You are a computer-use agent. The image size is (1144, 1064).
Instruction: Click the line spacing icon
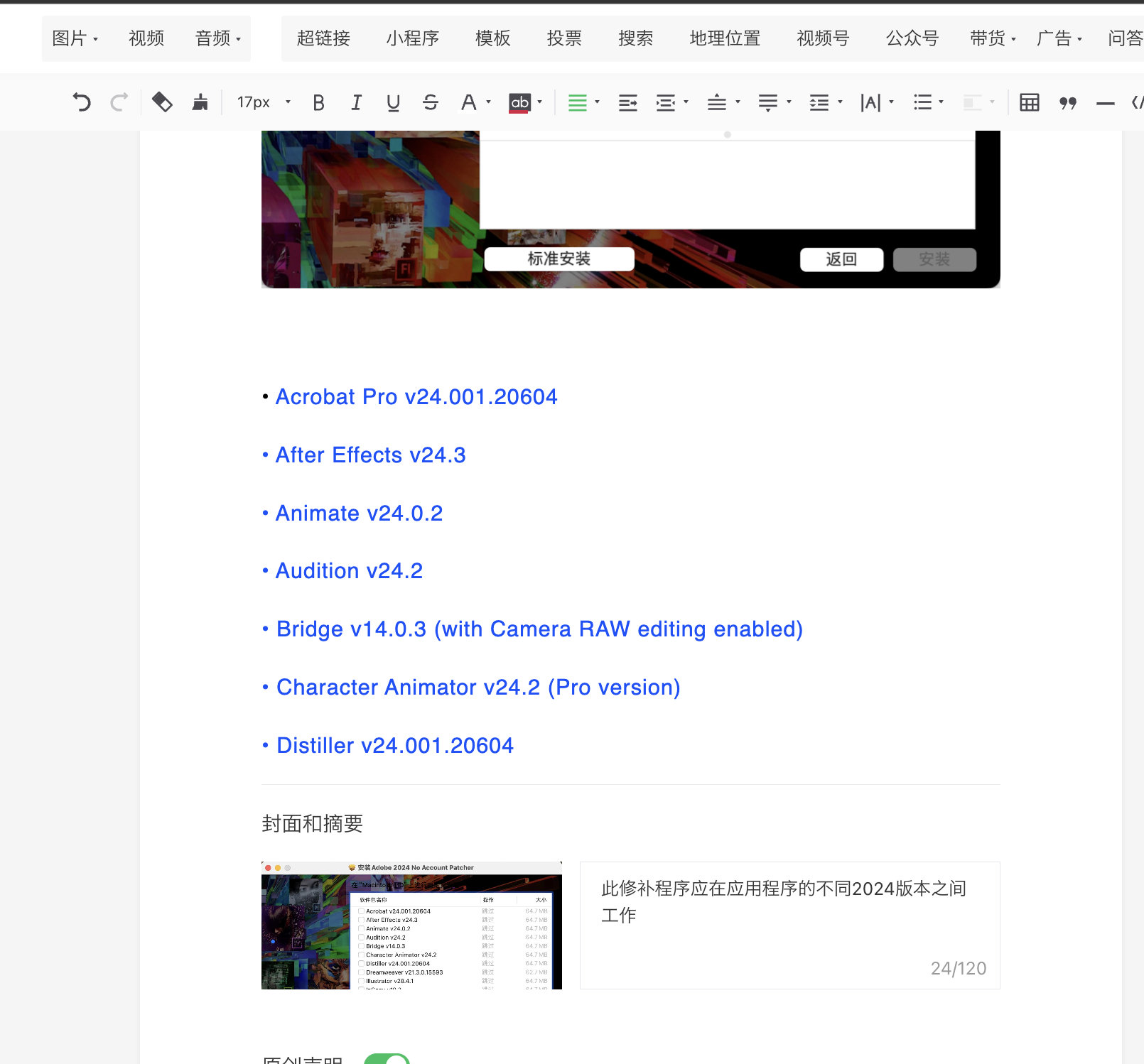[819, 103]
